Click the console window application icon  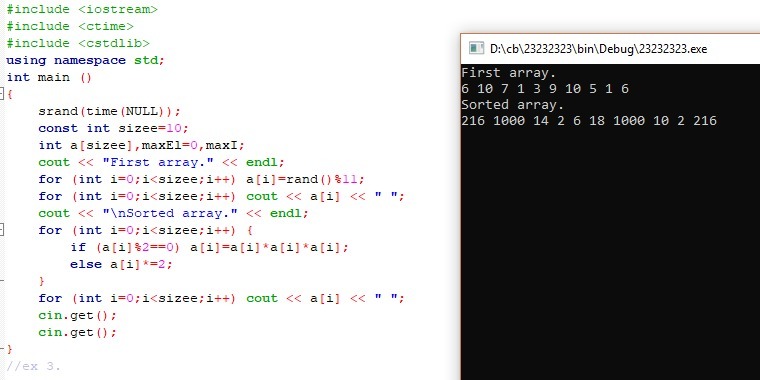pos(476,48)
